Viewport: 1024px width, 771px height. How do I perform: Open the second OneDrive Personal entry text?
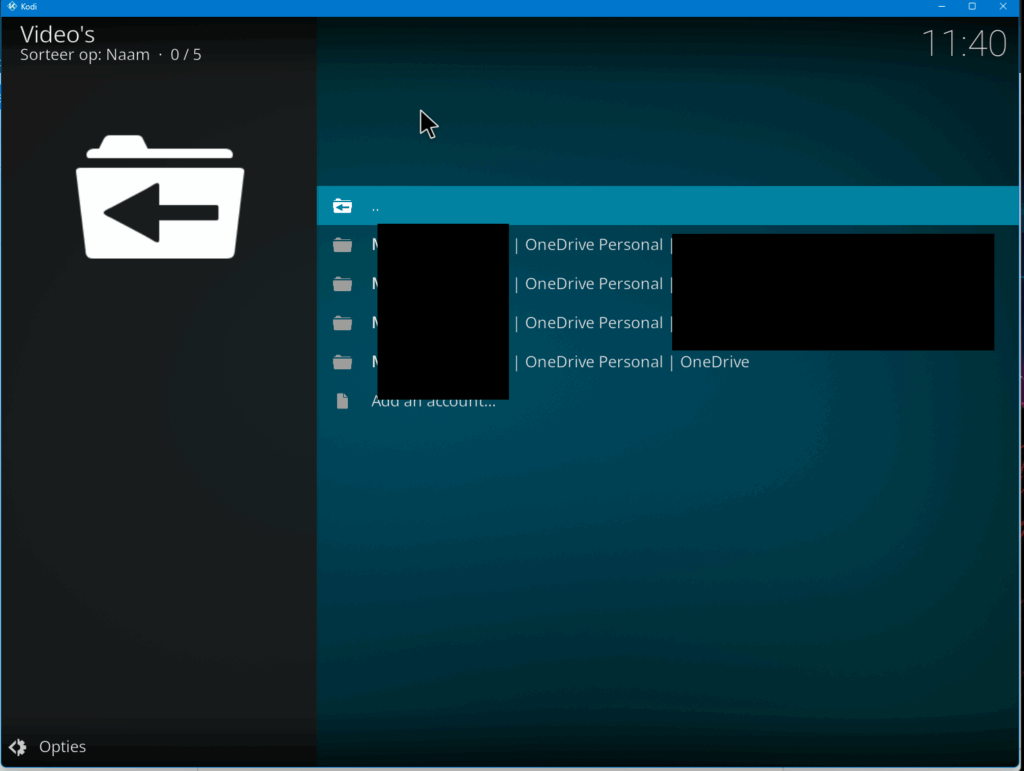click(x=593, y=284)
